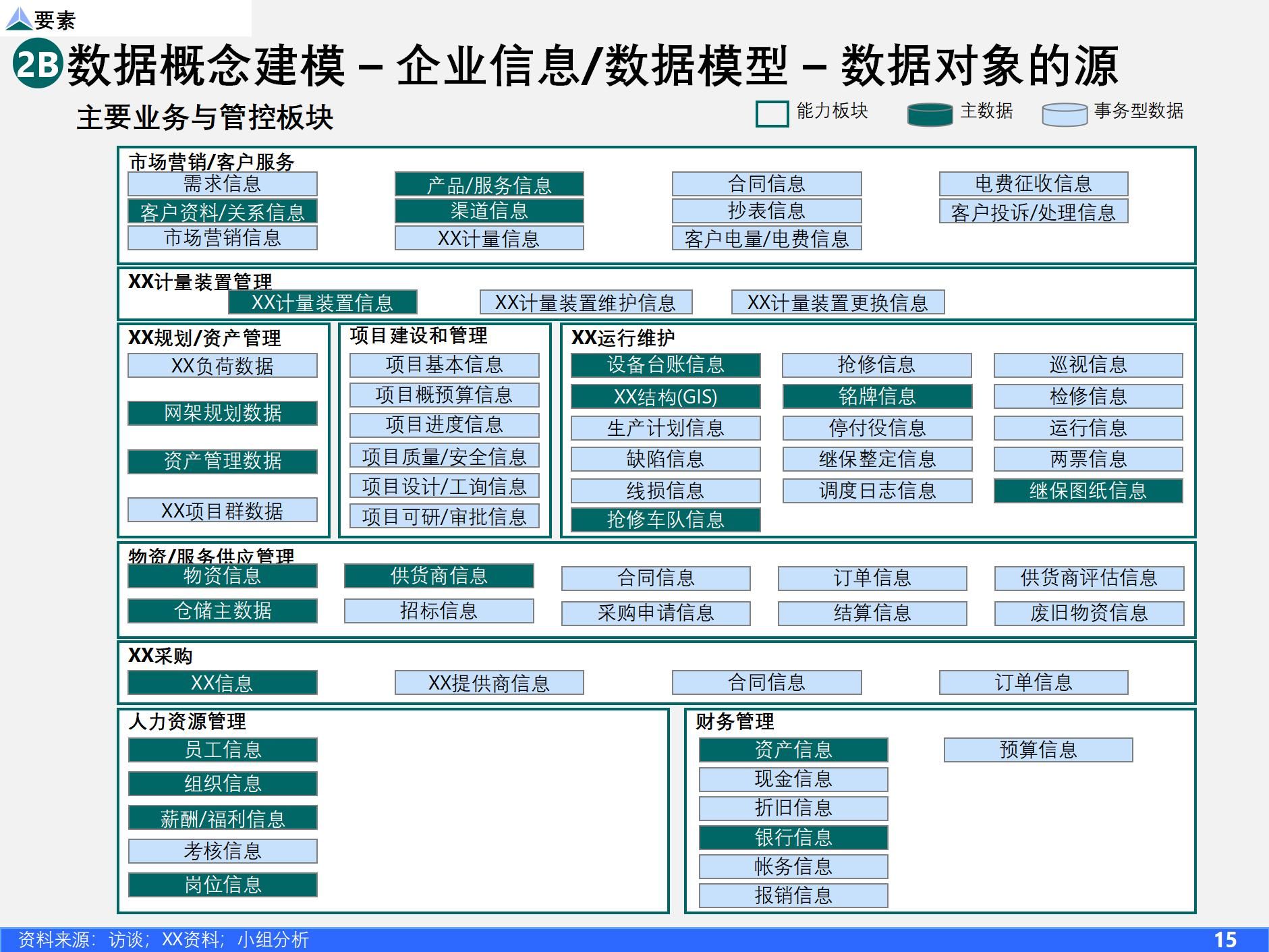Select 生产计划信息 box

click(x=666, y=428)
